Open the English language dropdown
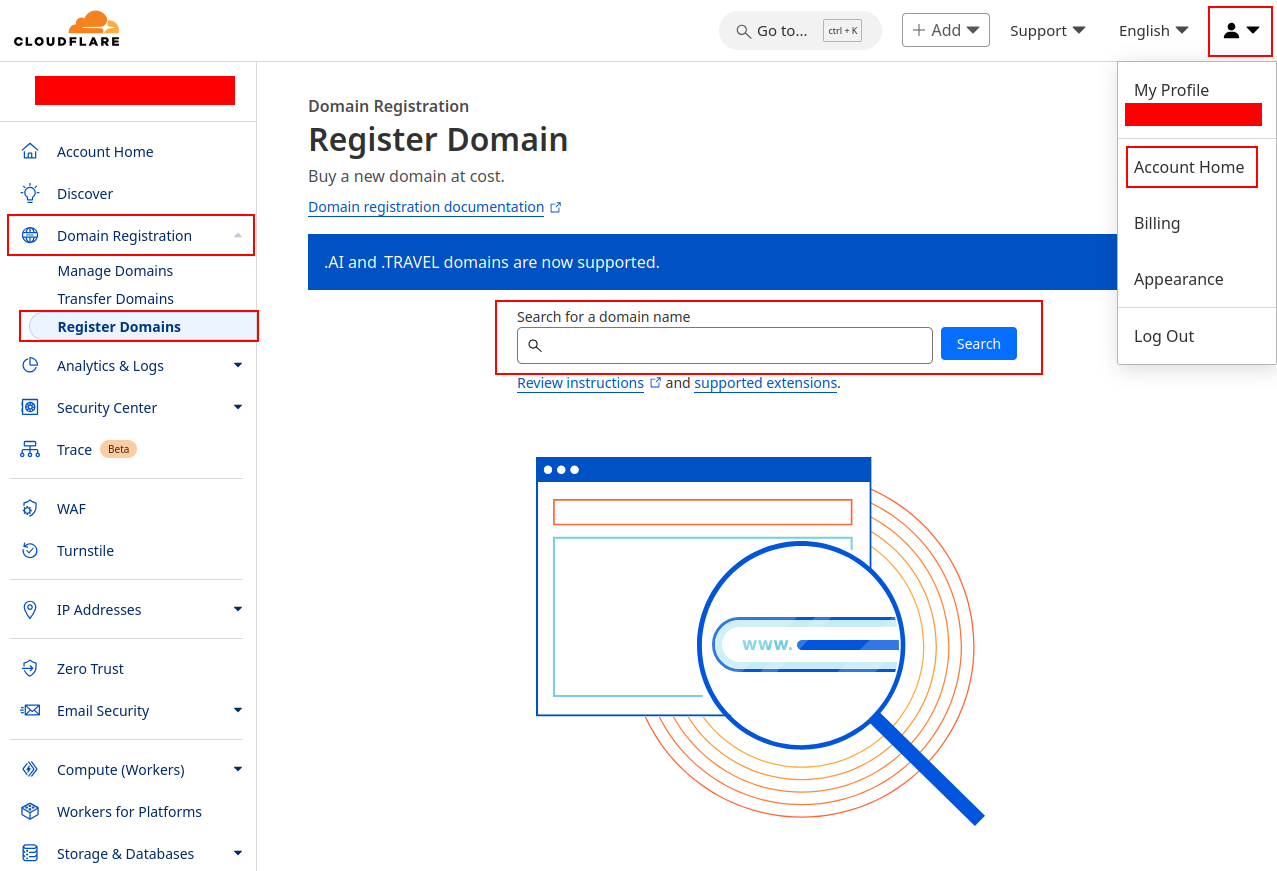 tap(1154, 31)
